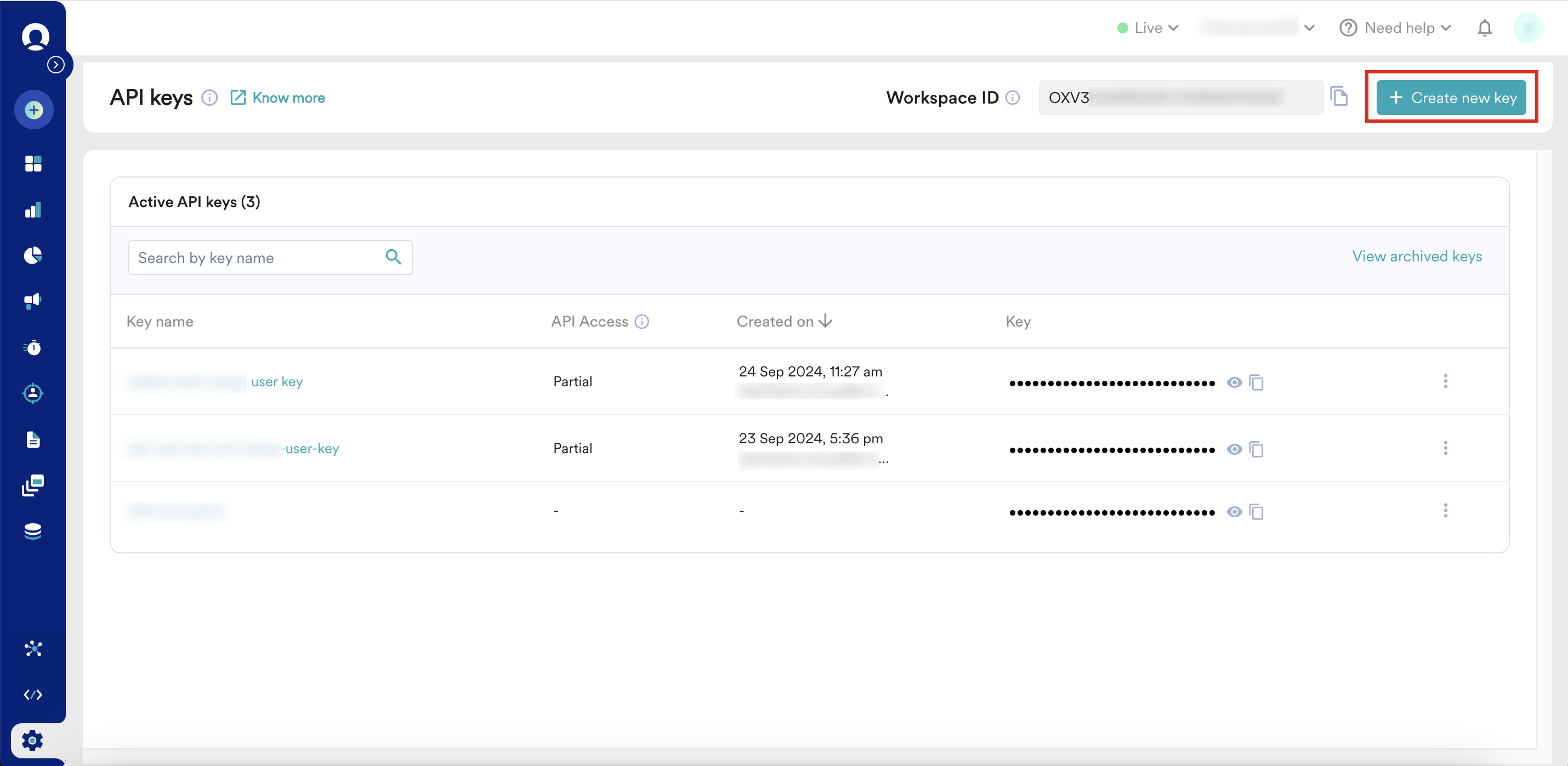The image size is (1568, 766).
Task: Open the dashboard grid icon in sidebar
Action: (33, 164)
